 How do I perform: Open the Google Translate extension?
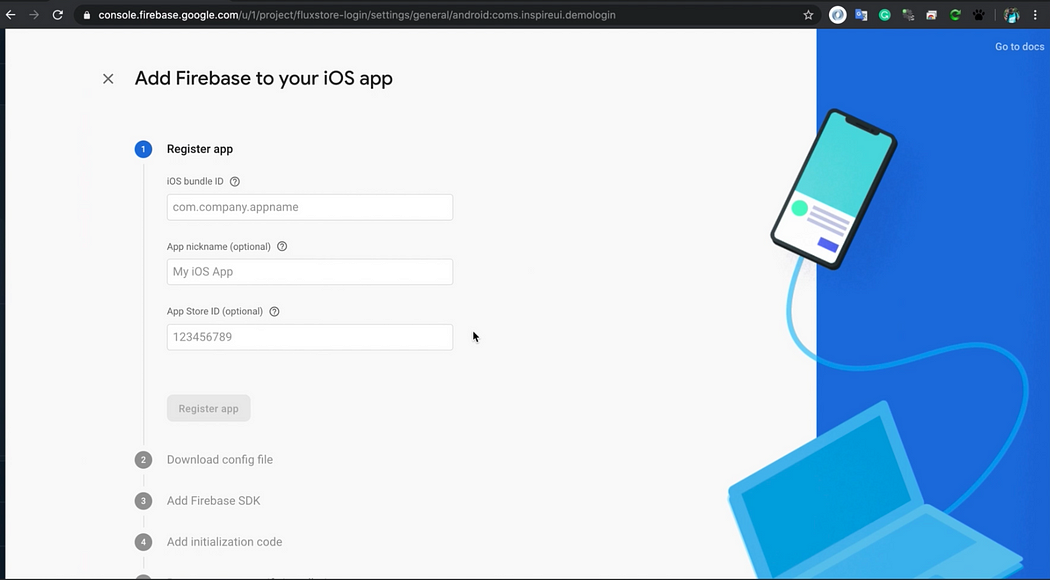pos(860,15)
